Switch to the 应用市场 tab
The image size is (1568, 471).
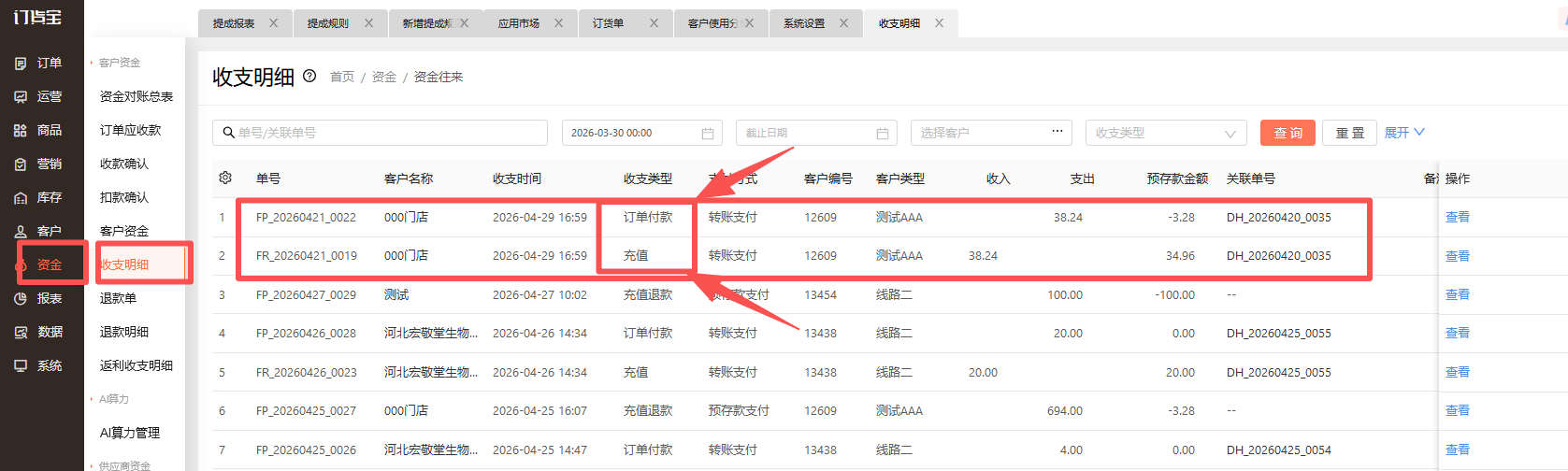point(519,23)
